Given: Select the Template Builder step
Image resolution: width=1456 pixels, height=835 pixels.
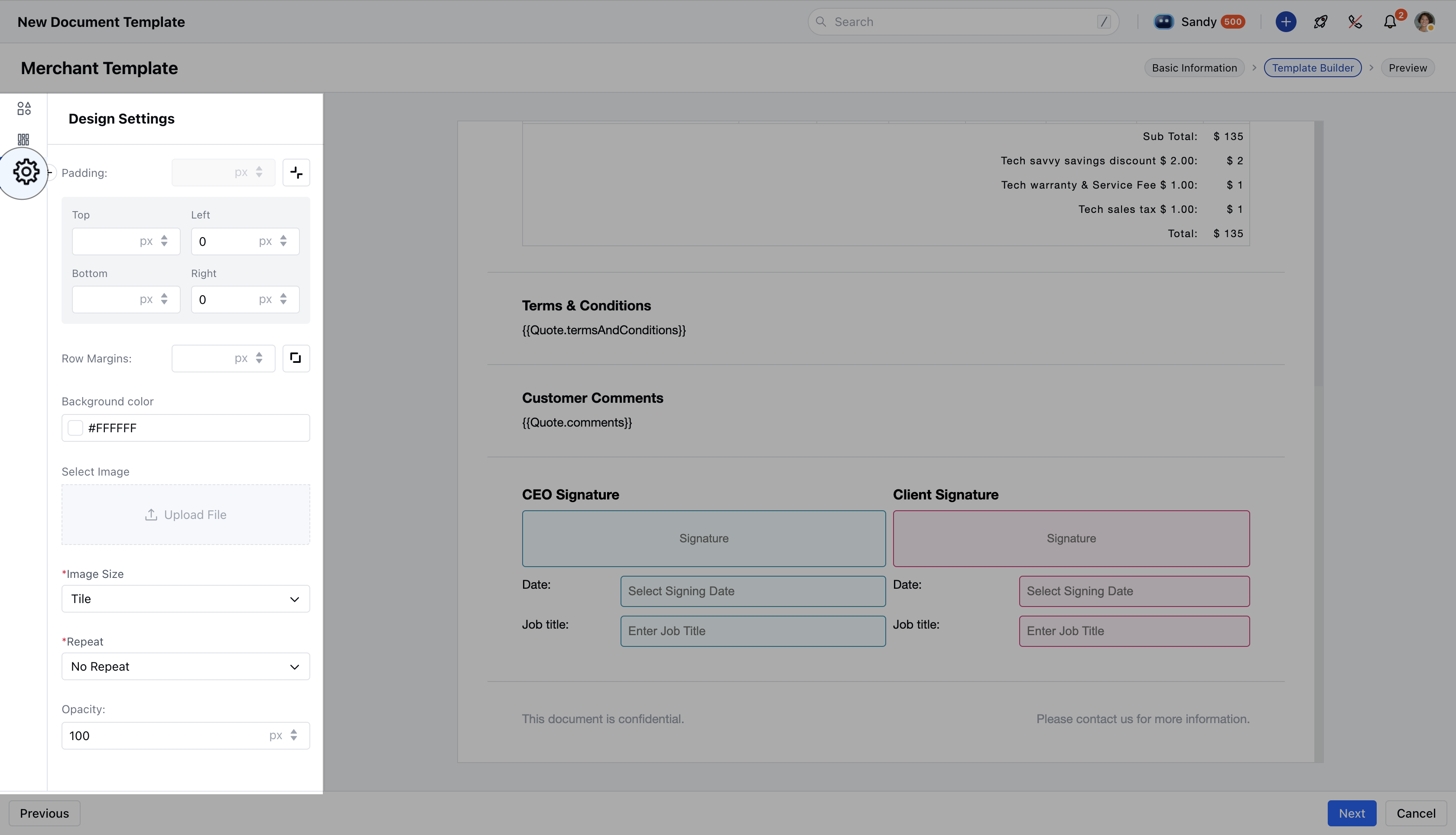Looking at the screenshot, I should 1313,68.
